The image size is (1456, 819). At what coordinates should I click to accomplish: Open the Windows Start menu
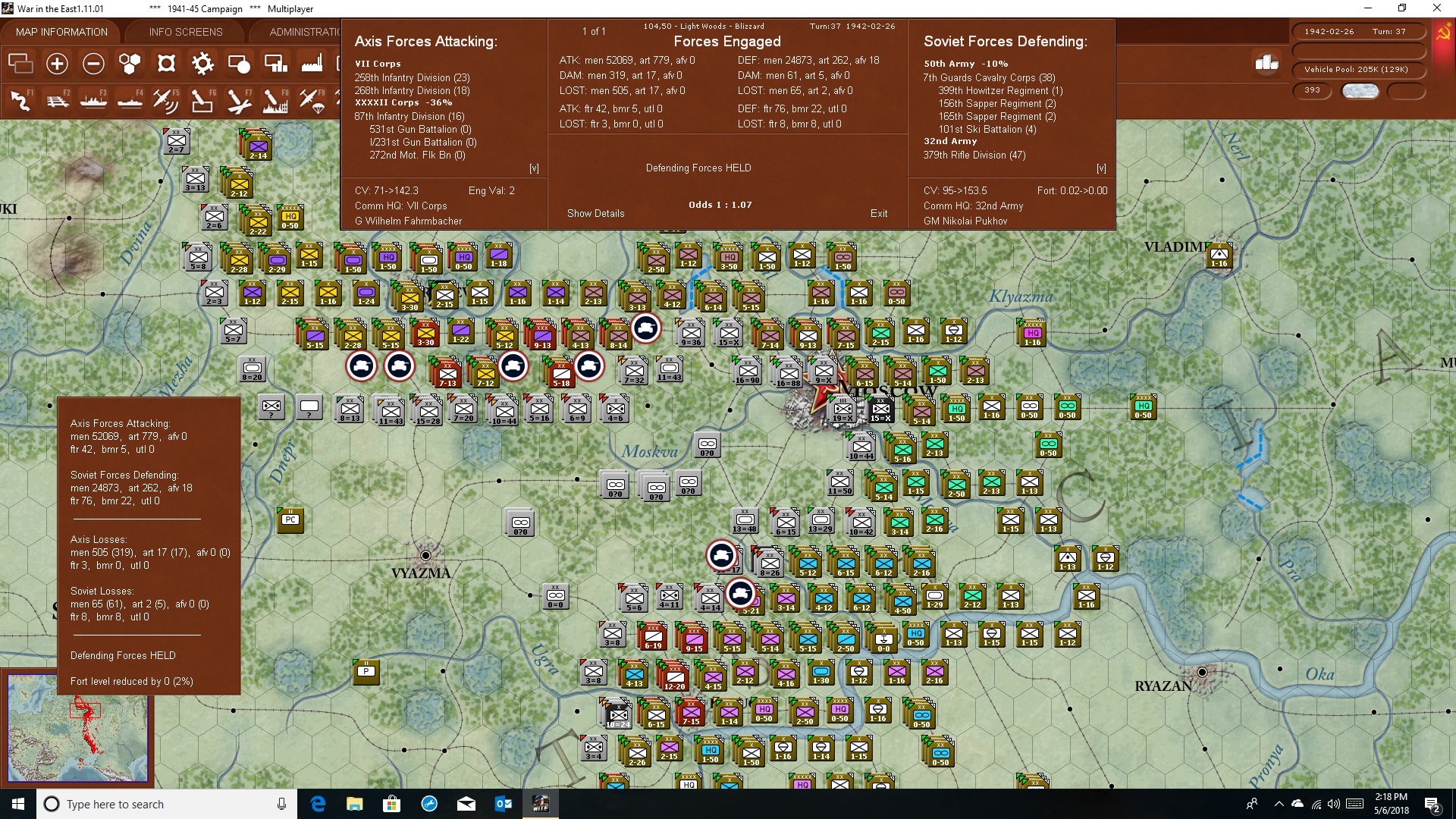tap(18, 804)
